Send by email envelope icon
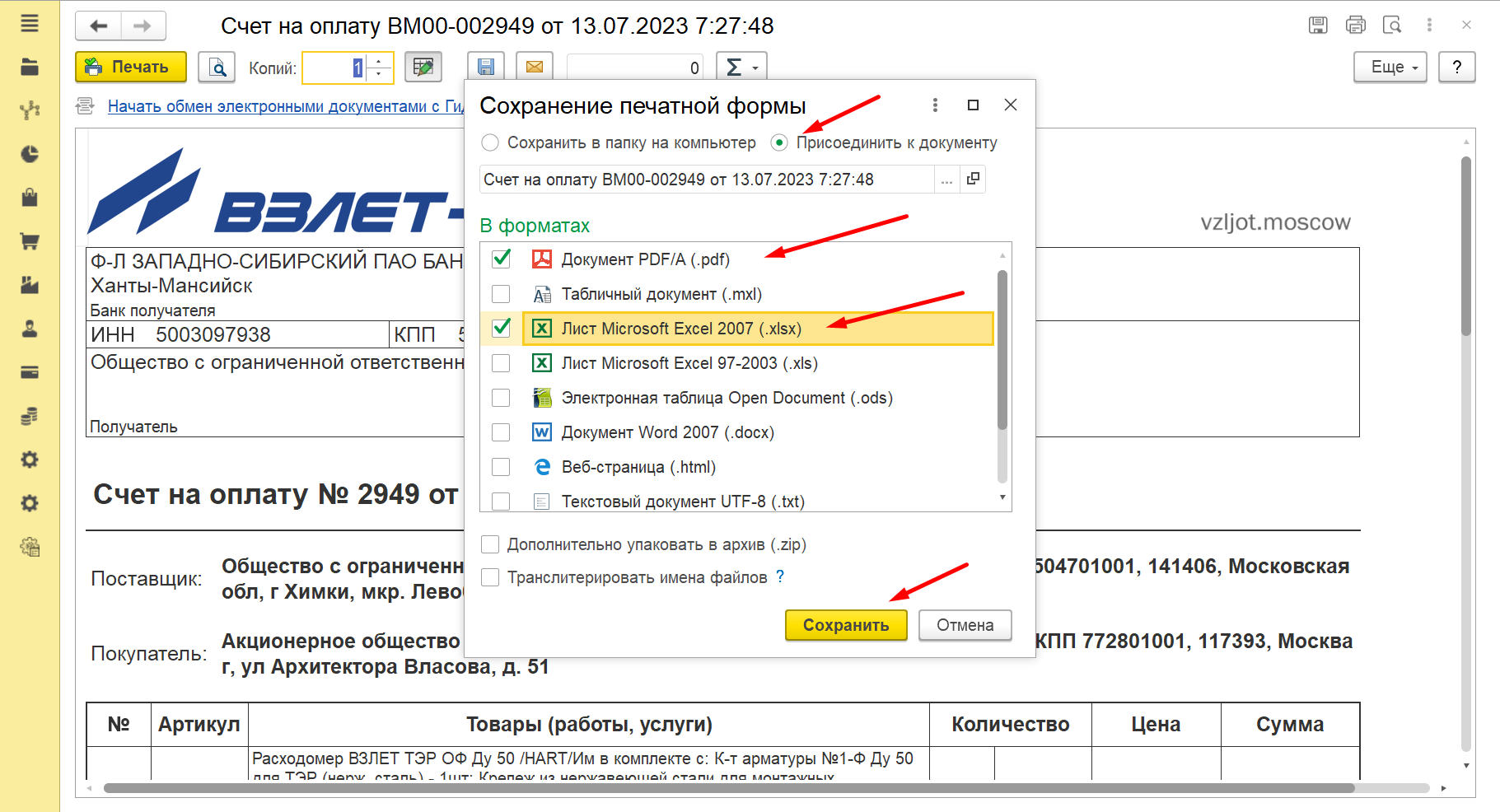Image resolution: width=1500 pixels, height=812 pixels. click(x=535, y=67)
